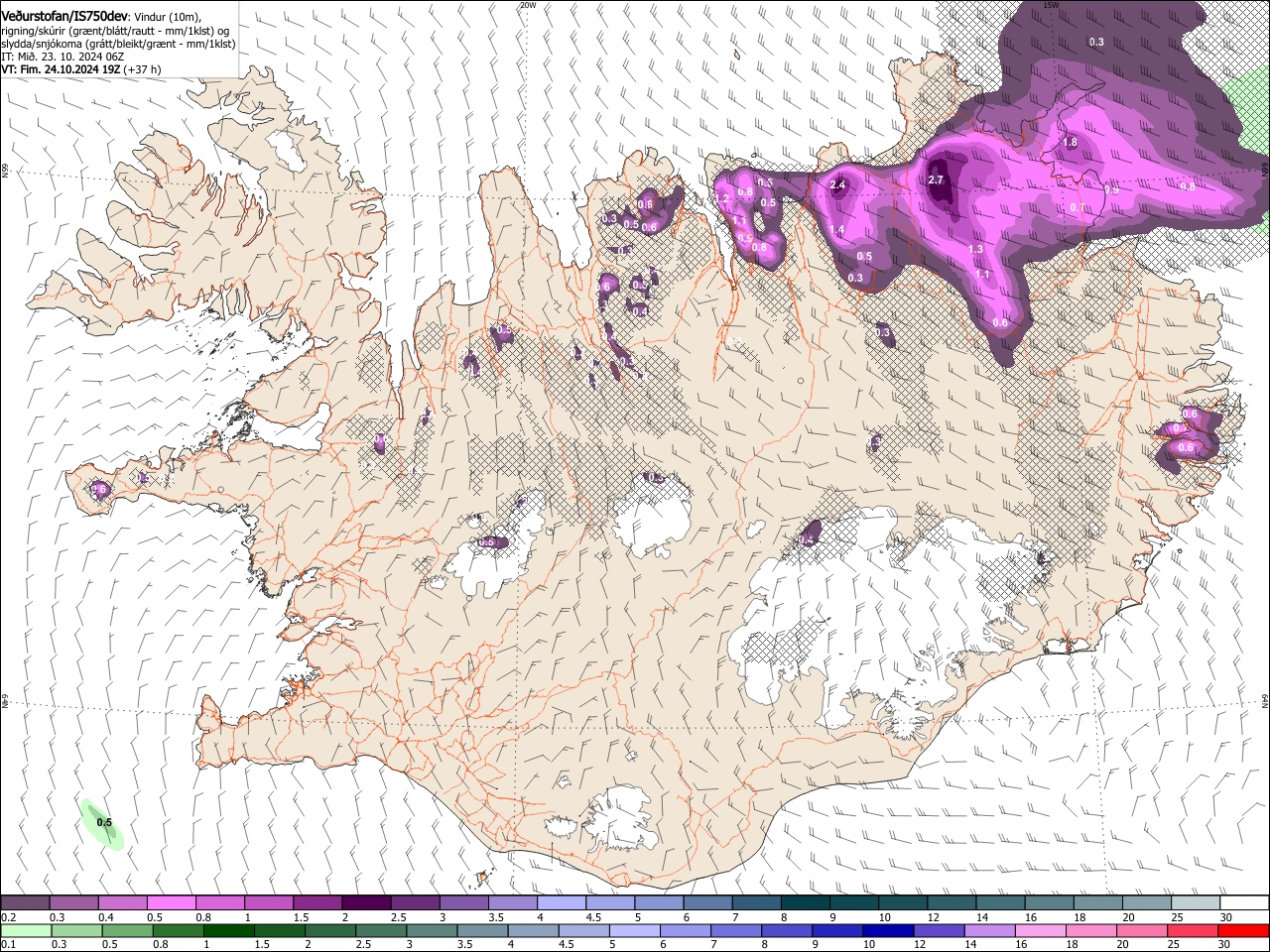1270x952 pixels.
Task: Select the light periwinkle swatch between 4 and 4.5, top row
Action: point(562,902)
